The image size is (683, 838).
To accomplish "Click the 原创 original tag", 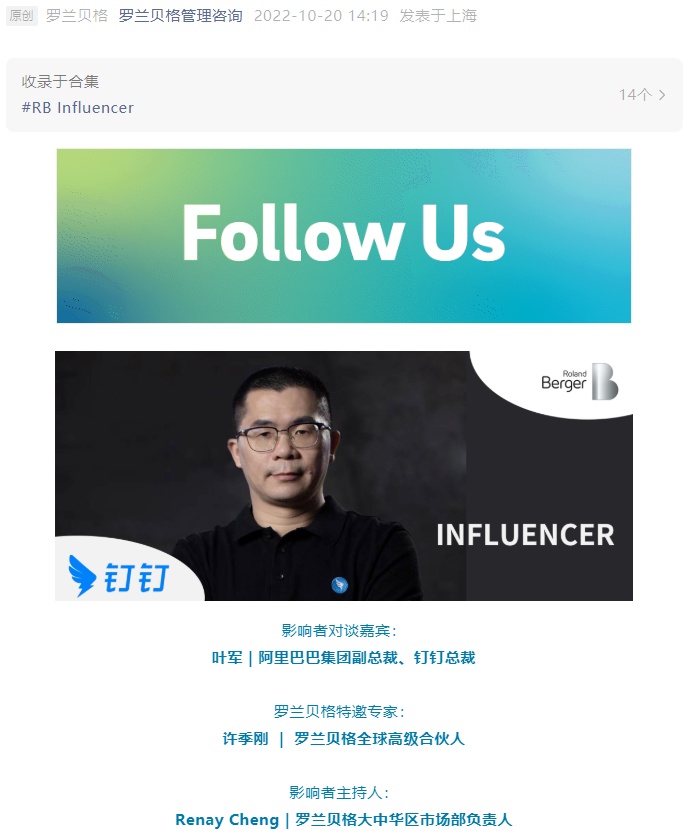I will click(21, 15).
